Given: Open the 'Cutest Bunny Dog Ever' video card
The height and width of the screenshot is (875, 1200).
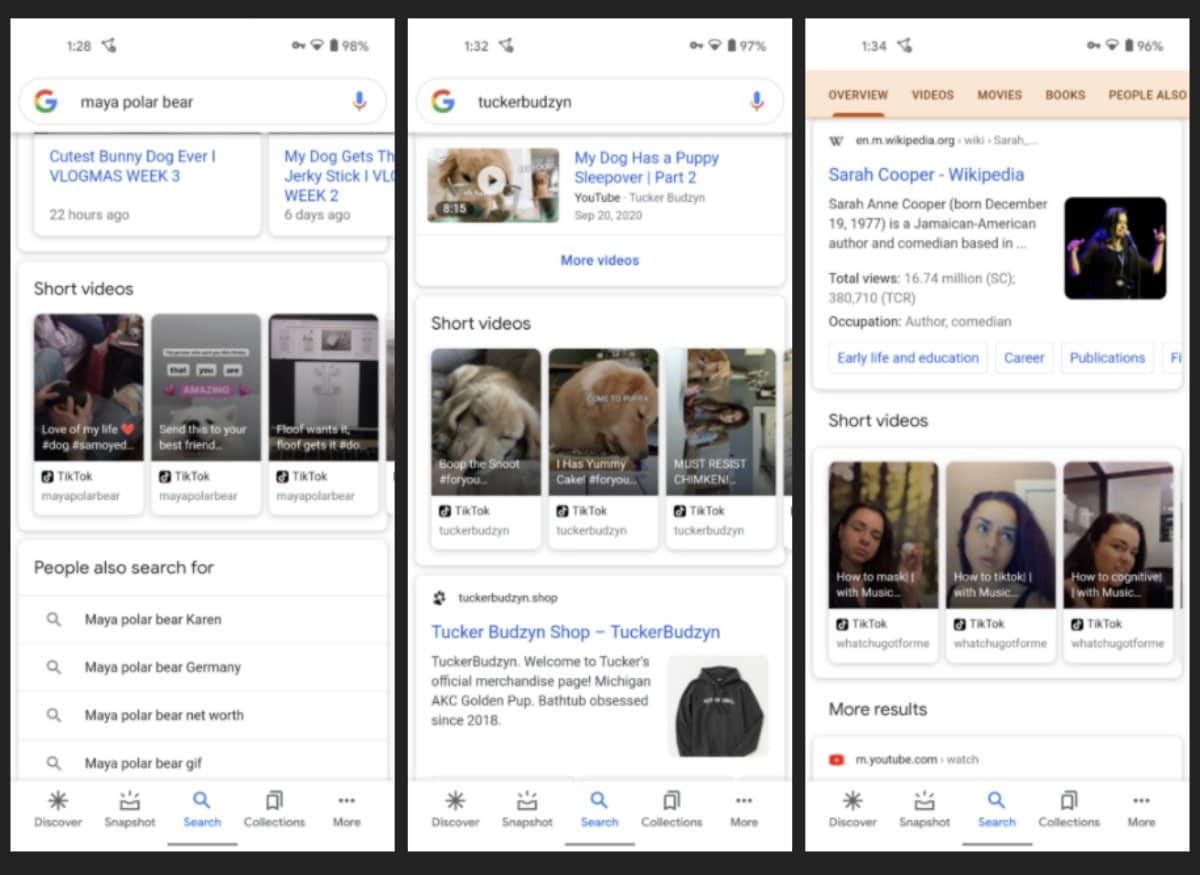Looking at the screenshot, I should pos(133,166).
